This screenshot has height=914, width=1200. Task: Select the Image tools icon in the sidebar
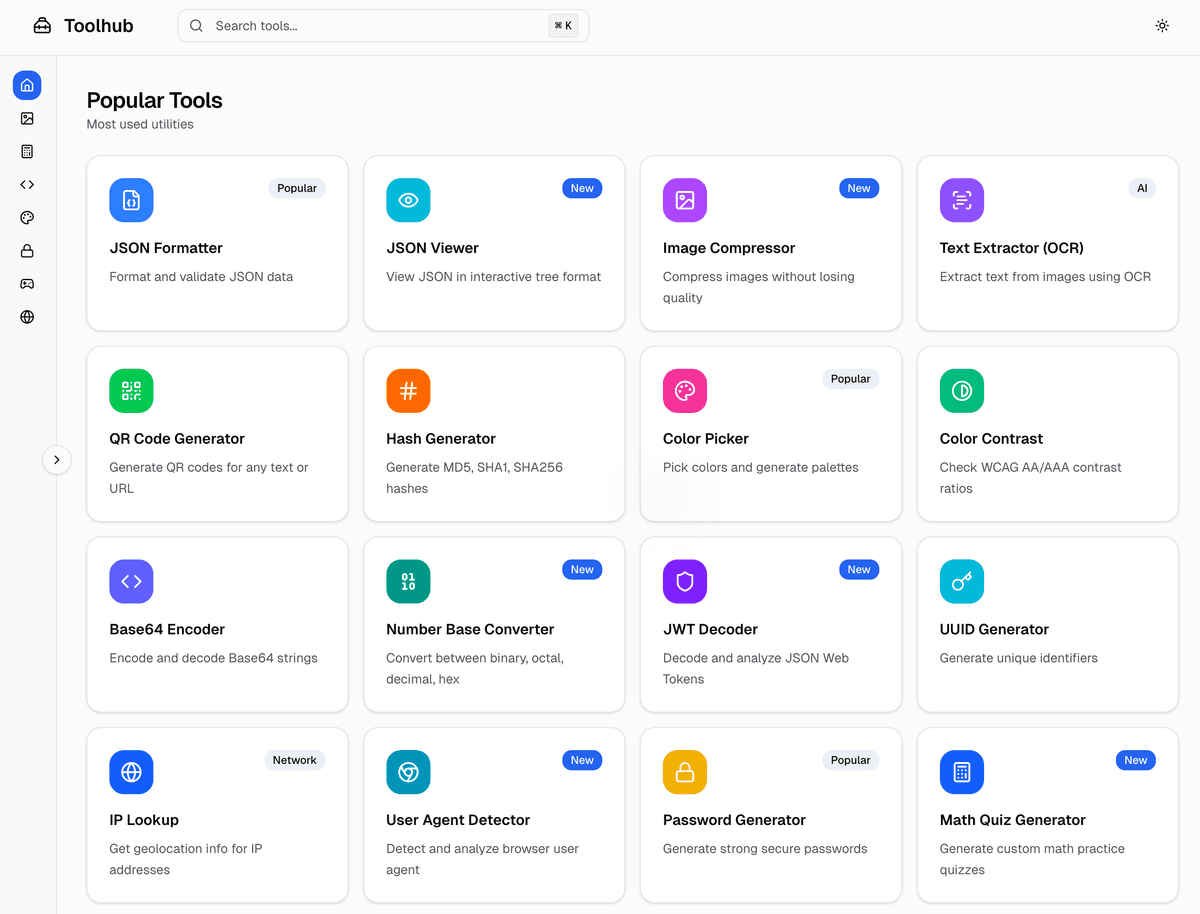[27, 118]
